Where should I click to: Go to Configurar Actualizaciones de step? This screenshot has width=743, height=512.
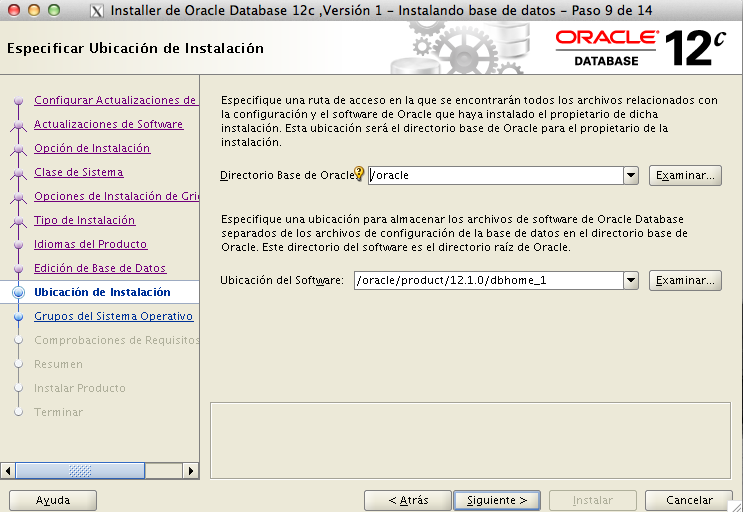pos(116,100)
